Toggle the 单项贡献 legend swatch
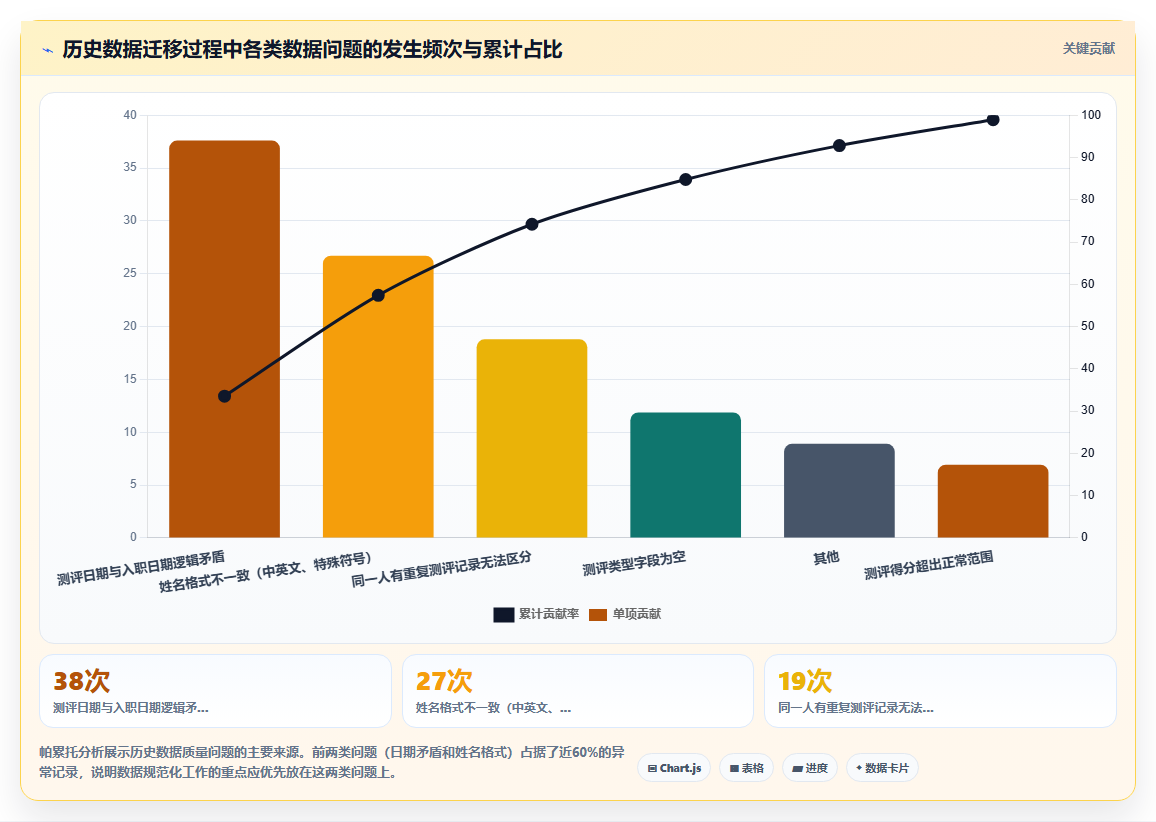This screenshot has width=1156, height=822. [x=598, y=614]
